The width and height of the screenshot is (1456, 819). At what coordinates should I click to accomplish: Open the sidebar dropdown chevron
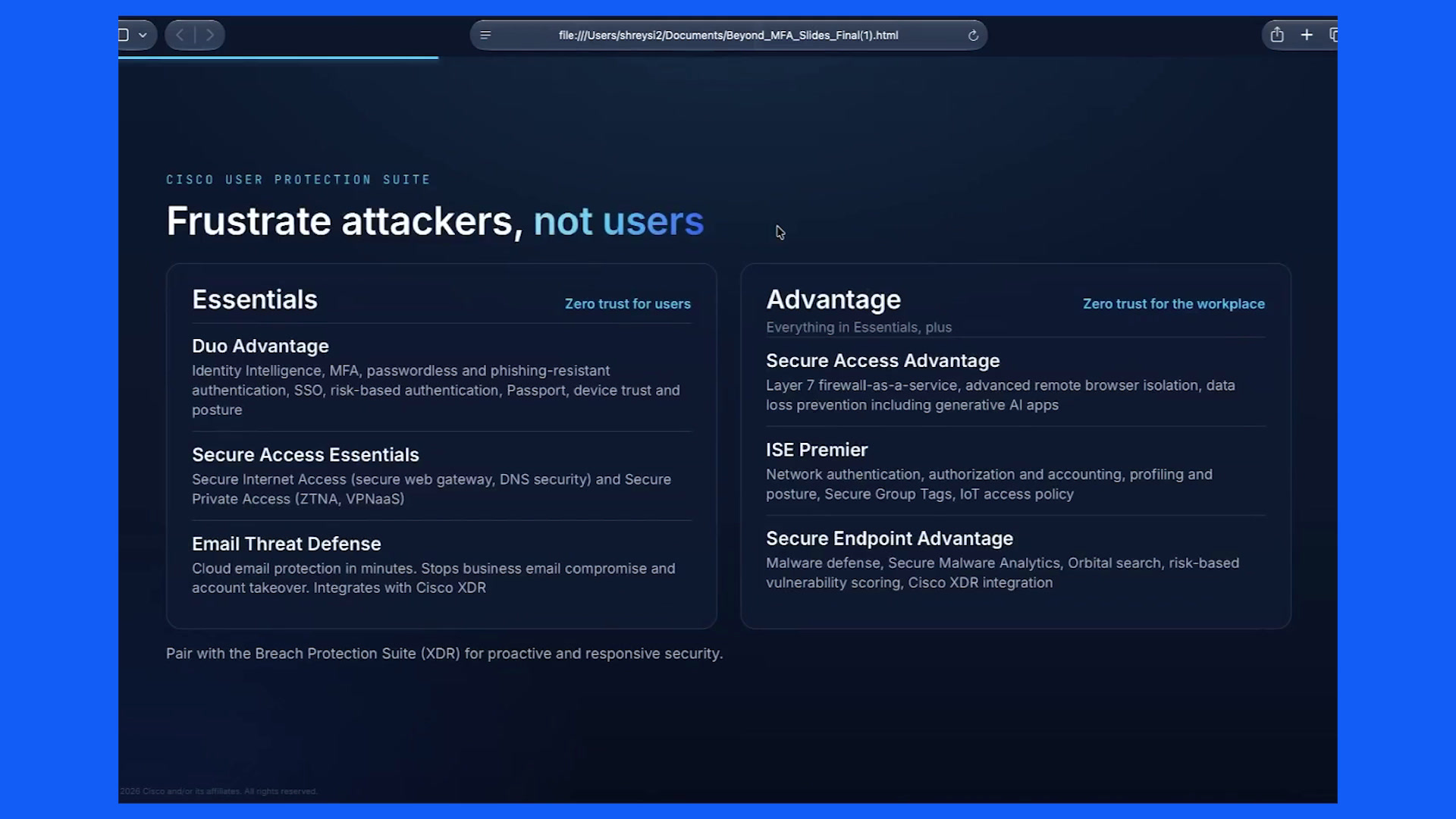click(143, 35)
